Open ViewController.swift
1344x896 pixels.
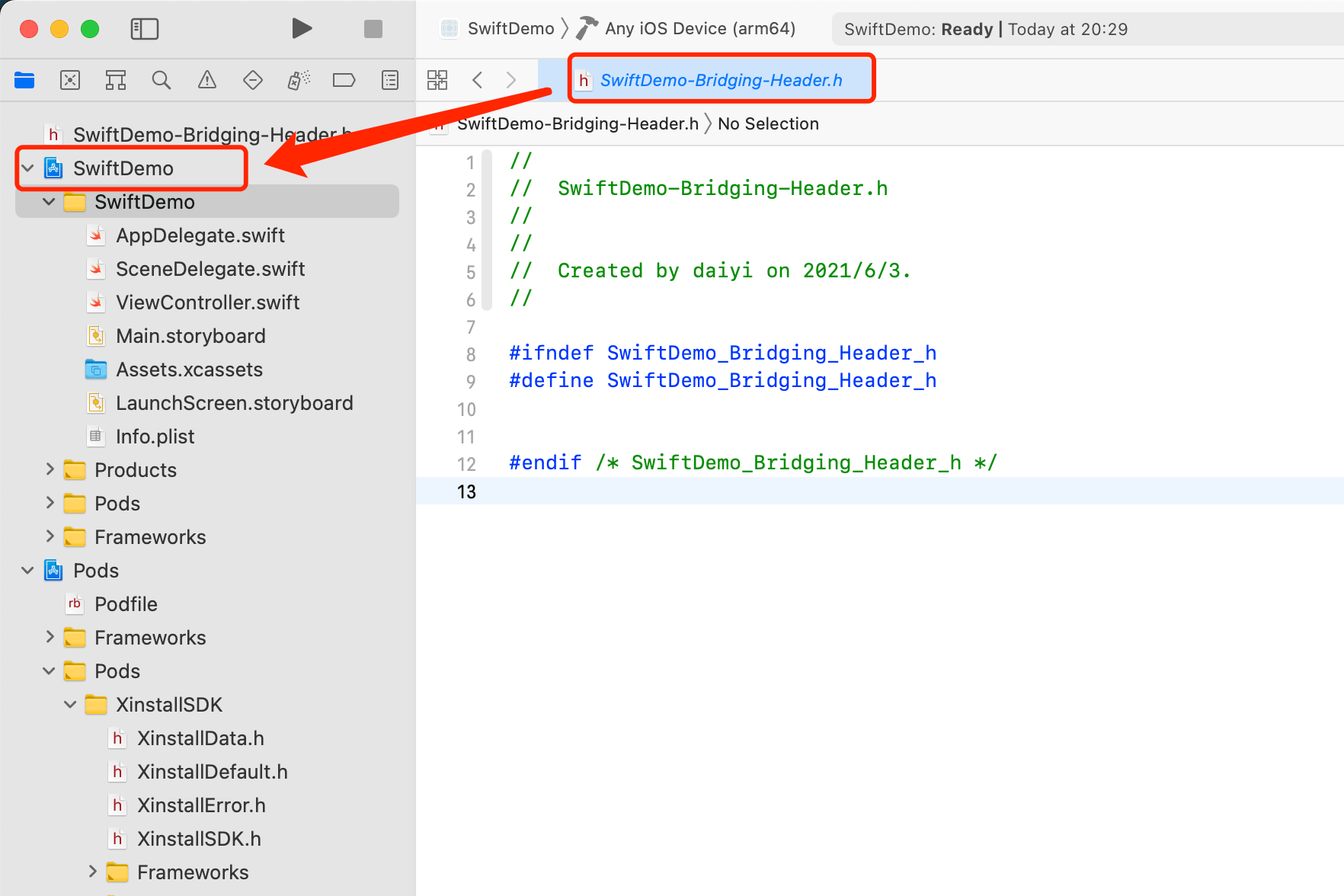[x=207, y=302]
